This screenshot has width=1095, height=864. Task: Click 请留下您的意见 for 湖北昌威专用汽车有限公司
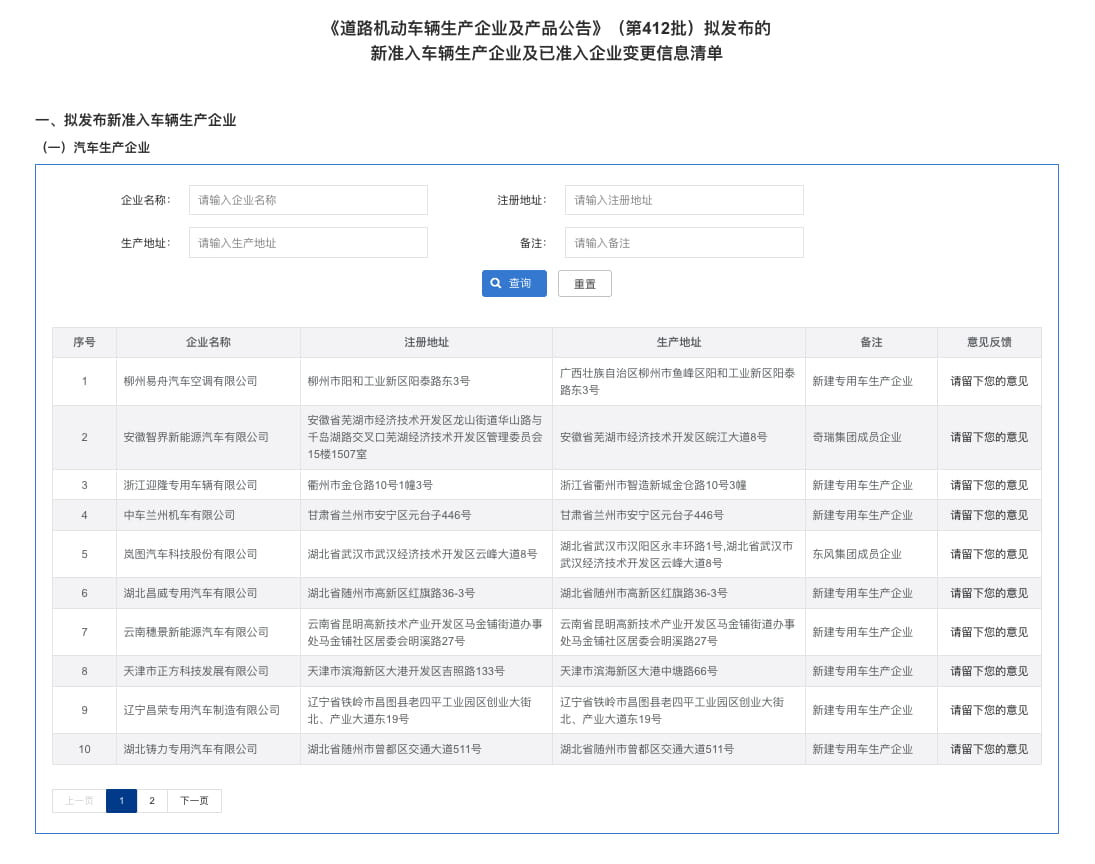989,593
